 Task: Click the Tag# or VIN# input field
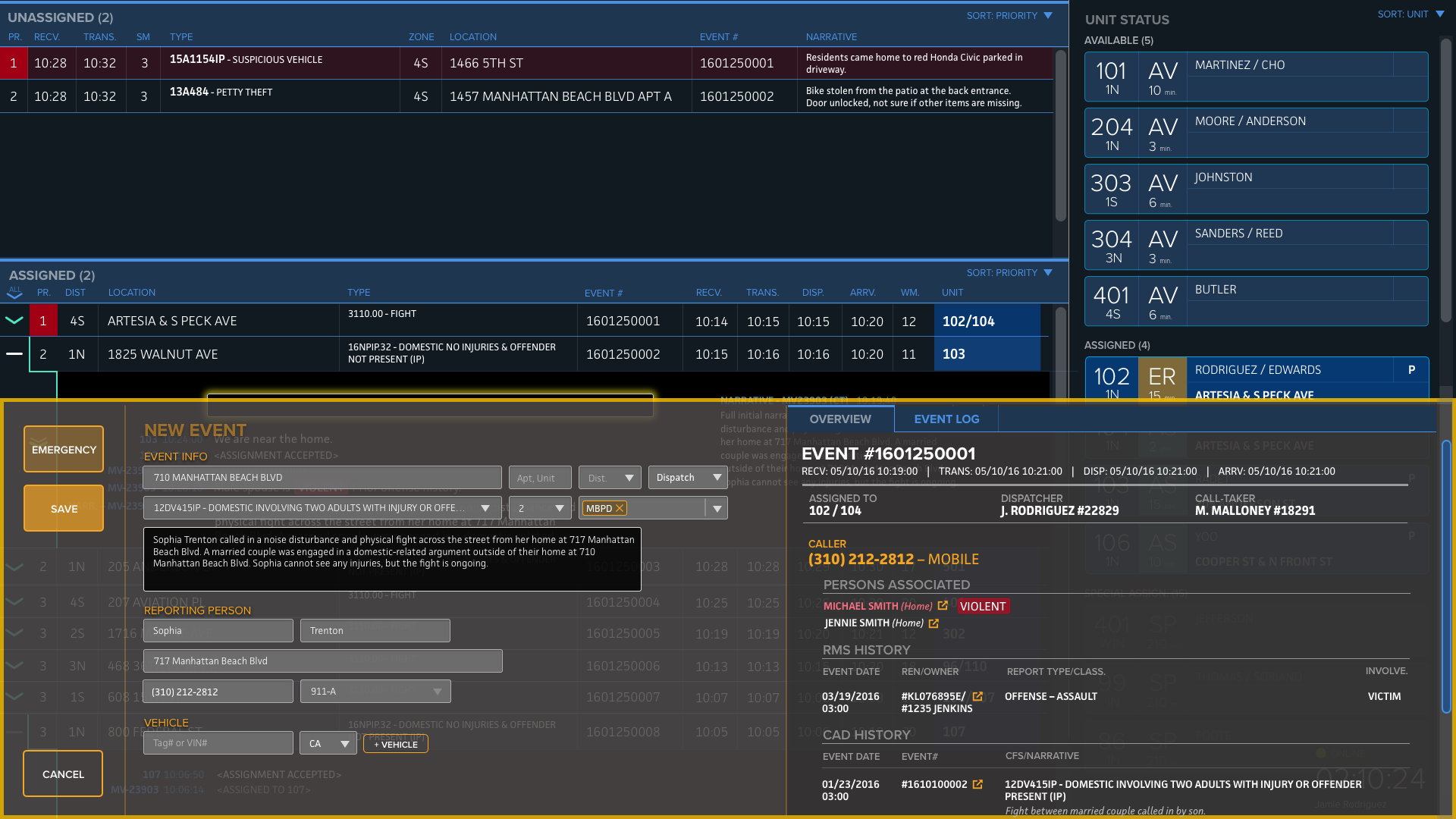(218, 742)
